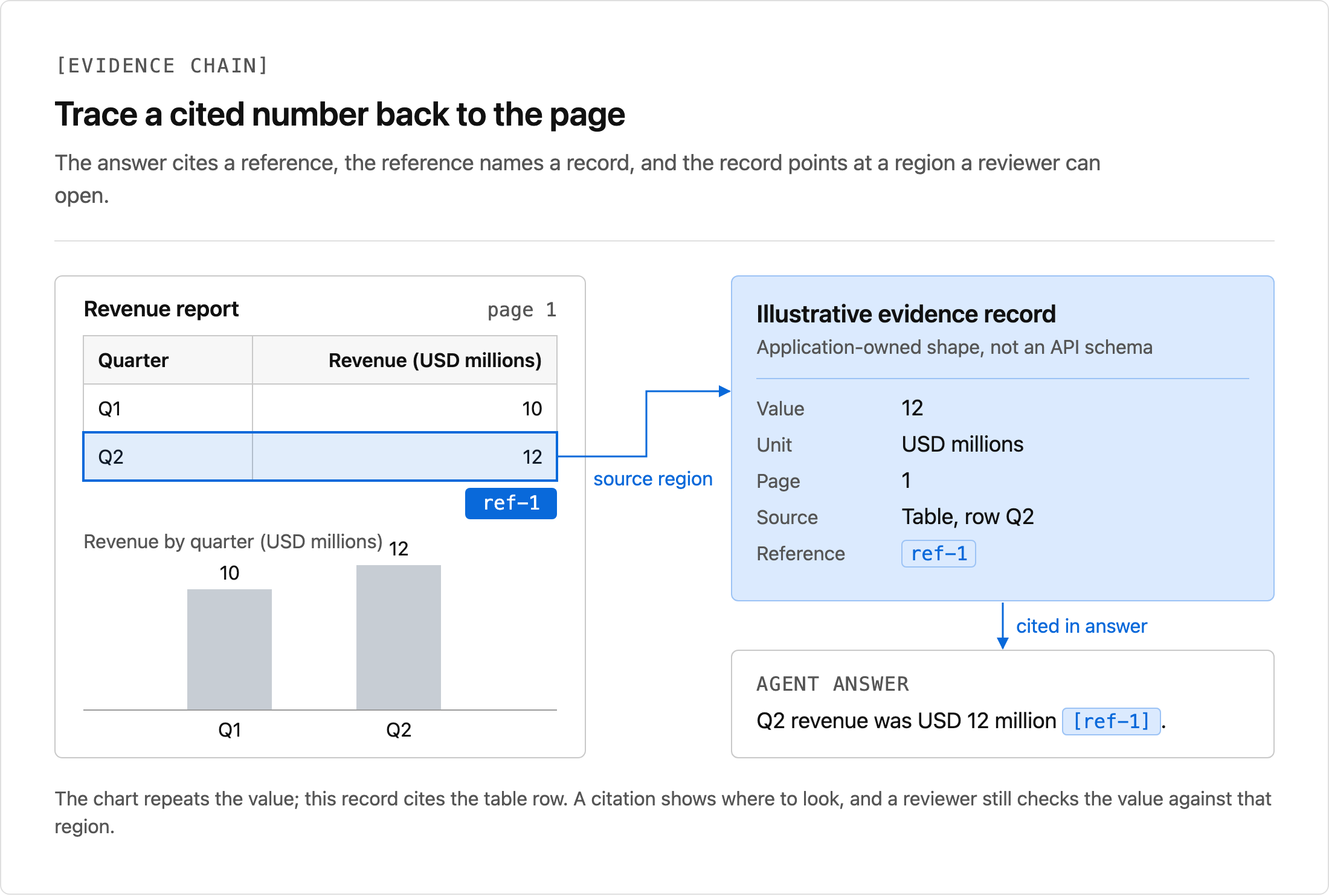This screenshot has height=896, width=1329.
Task: Click the [ref-1] citation in the agent answer
Action: point(1112,722)
